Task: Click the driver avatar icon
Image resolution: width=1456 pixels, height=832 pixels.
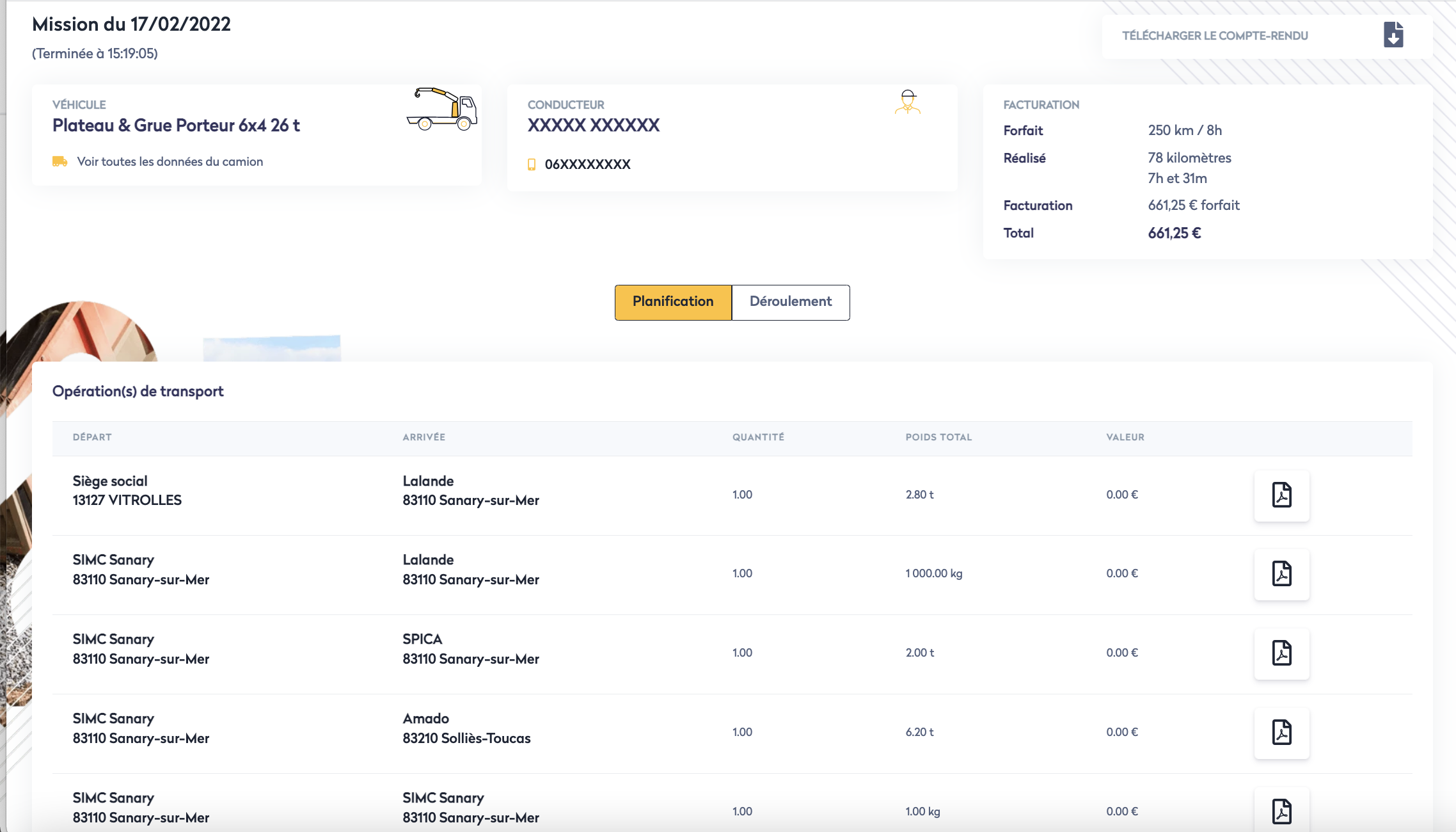Action: [907, 102]
